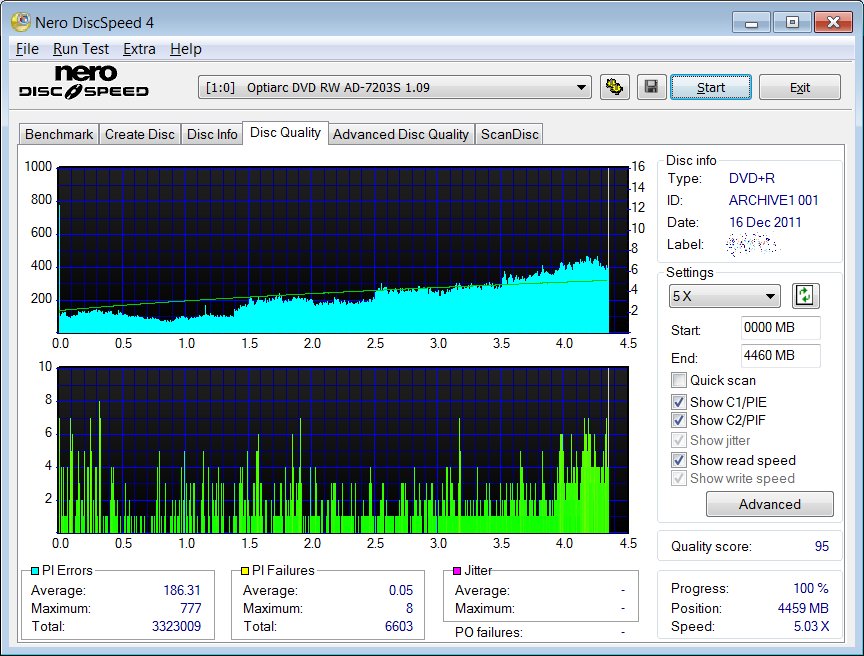The image size is (864, 656).
Task: Click the Exit button
Action: tap(800, 88)
